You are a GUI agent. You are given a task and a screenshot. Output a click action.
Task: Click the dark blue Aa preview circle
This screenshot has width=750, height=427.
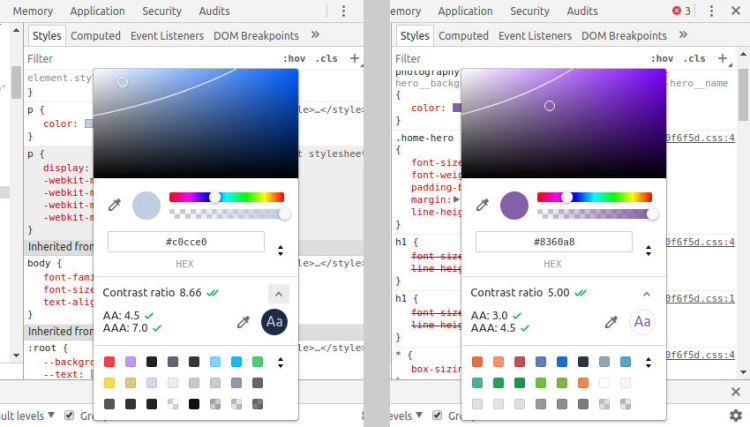[275, 322]
